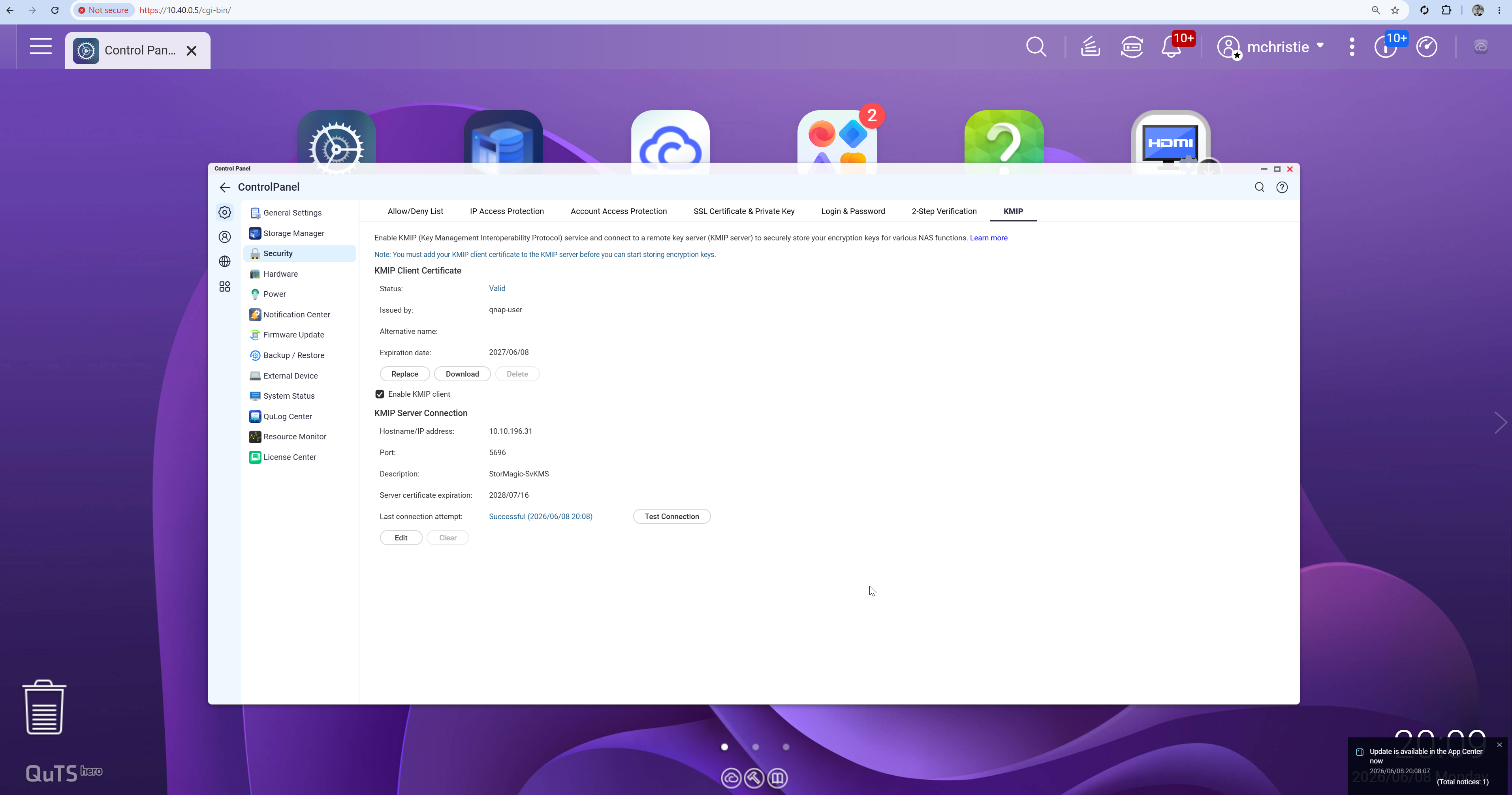Screen dimensions: 1512x795
Task: Switch to the IP Access Protection tab
Action: 506,211
